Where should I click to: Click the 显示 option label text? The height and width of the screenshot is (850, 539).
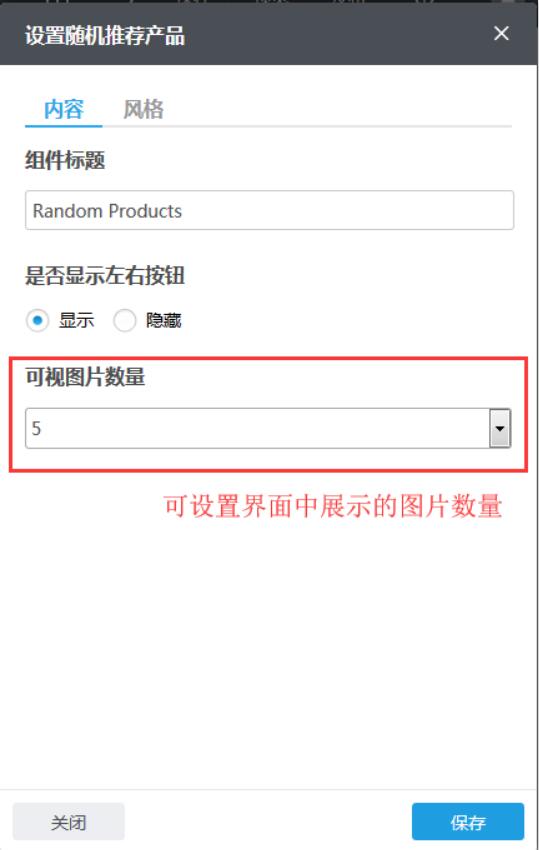pos(76,320)
